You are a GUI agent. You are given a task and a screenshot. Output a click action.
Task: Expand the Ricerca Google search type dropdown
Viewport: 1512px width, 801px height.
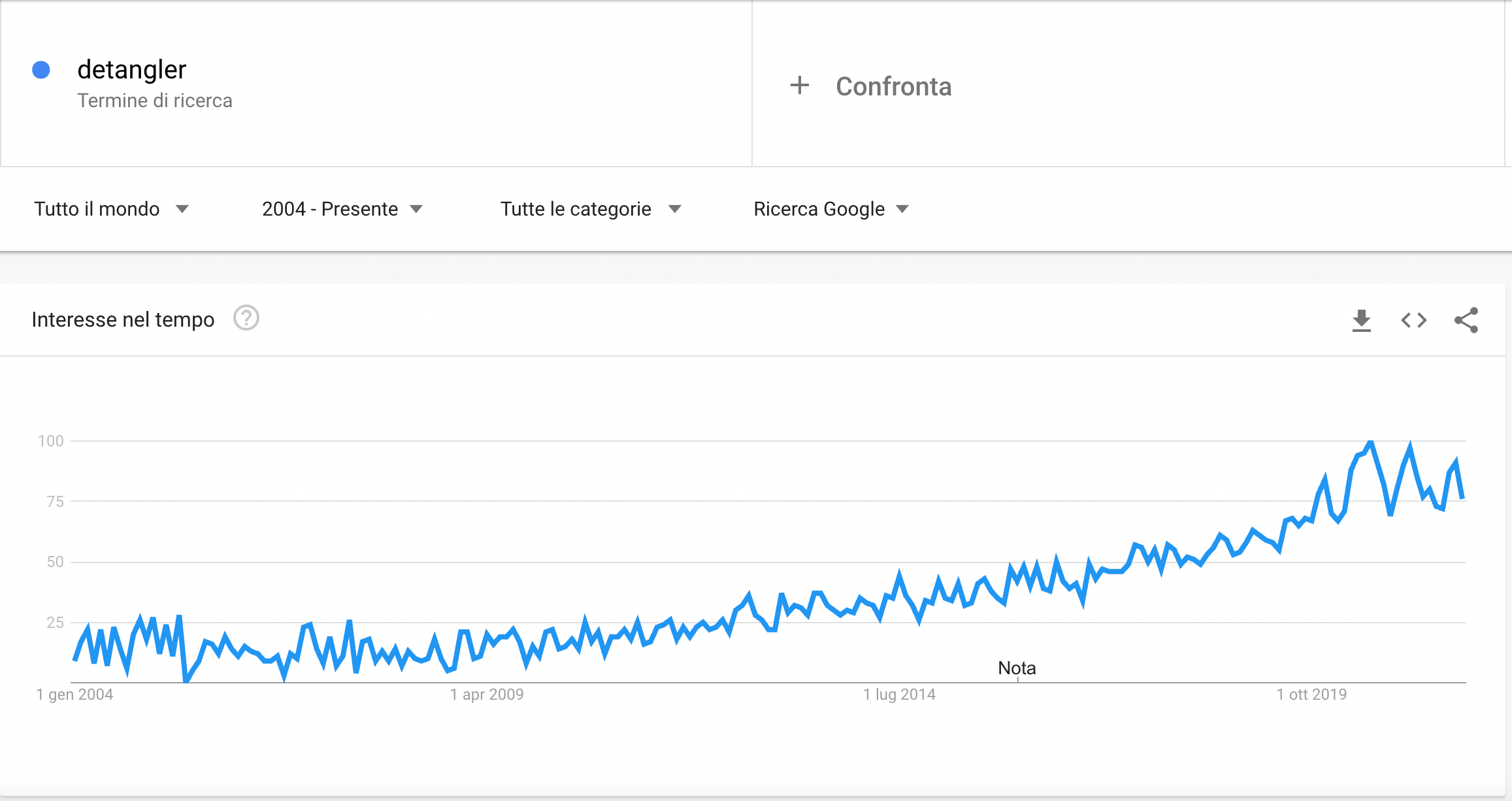831,209
